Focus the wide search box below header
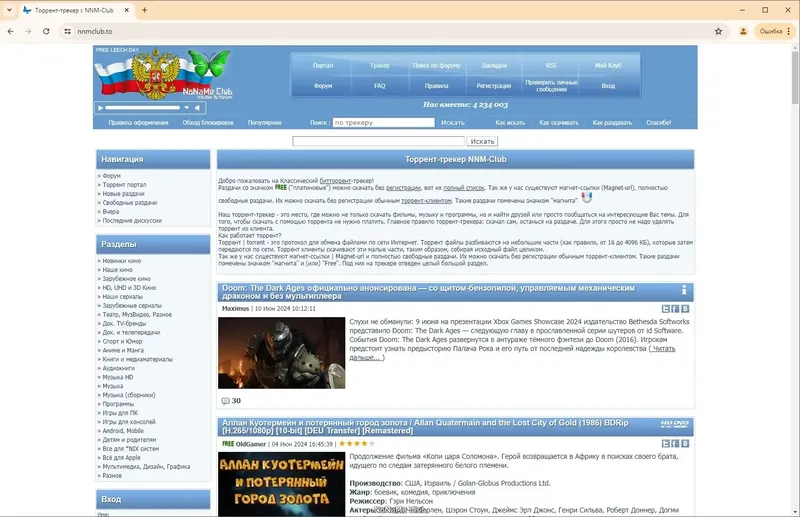Screen dimensions: 800x517 tap(379, 141)
